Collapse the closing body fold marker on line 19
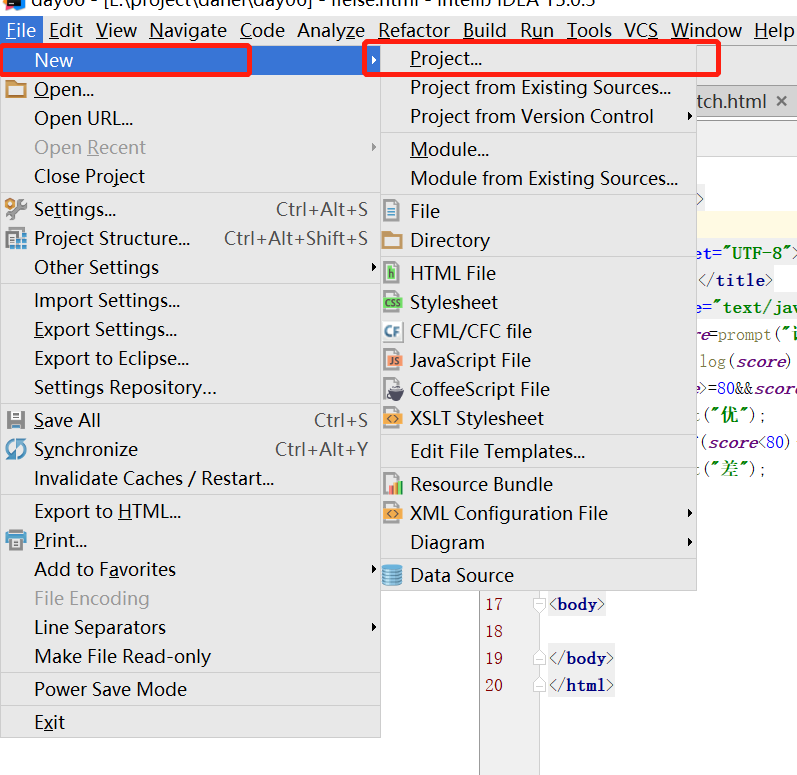Image resolution: width=797 pixels, height=775 pixels. pyautogui.click(x=539, y=658)
